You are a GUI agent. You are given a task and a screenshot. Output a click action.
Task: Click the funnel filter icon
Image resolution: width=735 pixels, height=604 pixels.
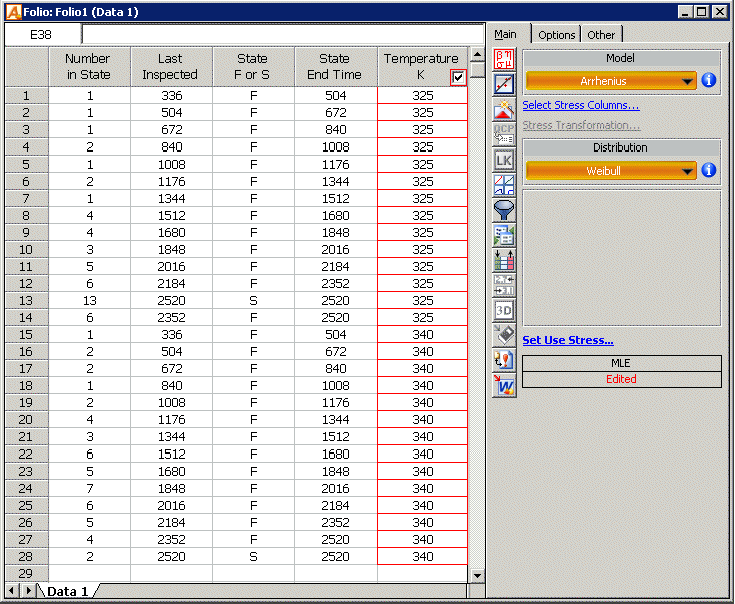[x=504, y=209]
